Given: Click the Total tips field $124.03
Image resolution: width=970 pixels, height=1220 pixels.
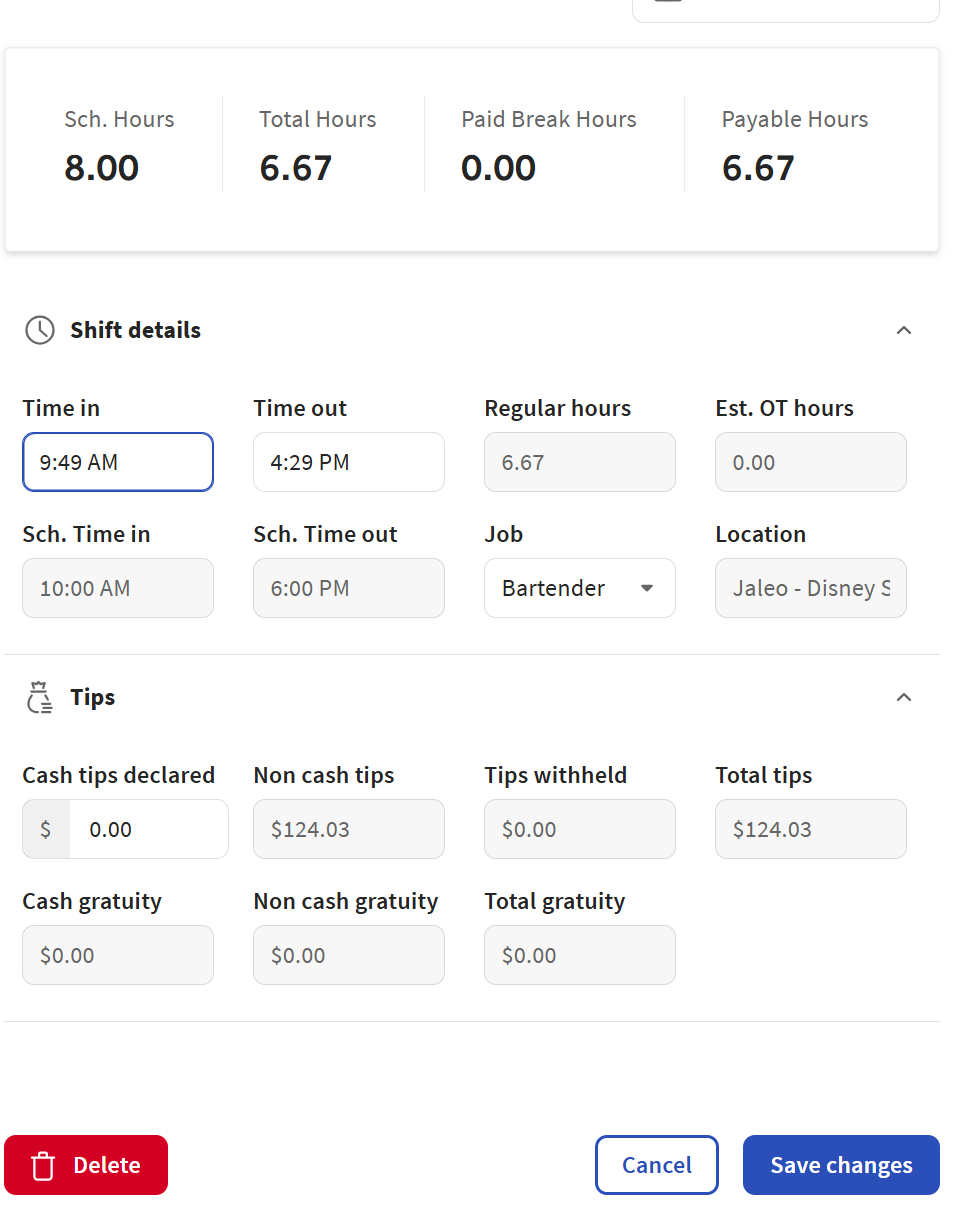Looking at the screenshot, I should click(811, 829).
